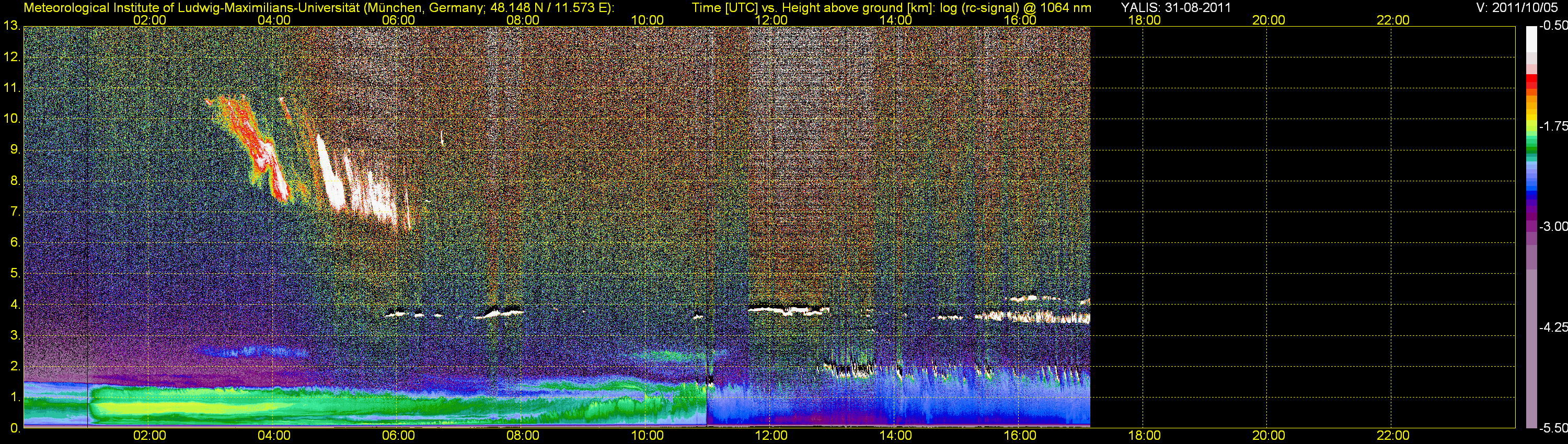This screenshot has width=1568, height=444.
Task: Click the 14:00 label on the top time axis
Action: pos(896,20)
